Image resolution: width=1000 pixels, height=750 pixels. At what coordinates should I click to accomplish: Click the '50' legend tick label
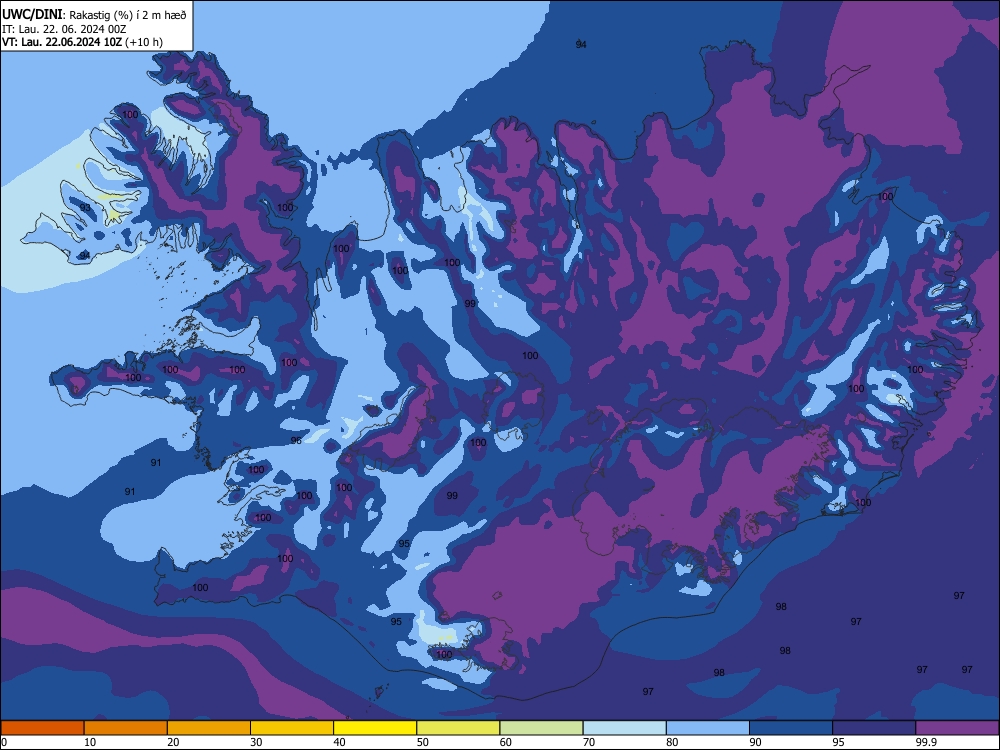(423, 742)
